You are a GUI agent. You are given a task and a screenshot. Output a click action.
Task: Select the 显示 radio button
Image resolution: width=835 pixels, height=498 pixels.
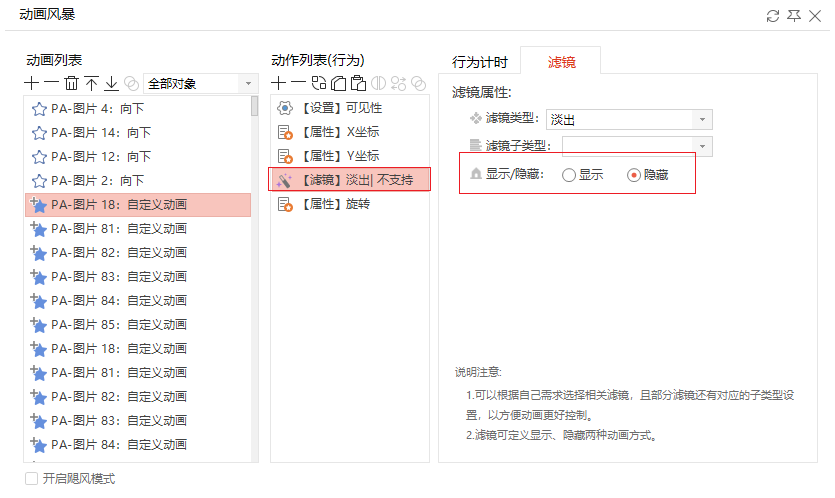click(x=569, y=175)
